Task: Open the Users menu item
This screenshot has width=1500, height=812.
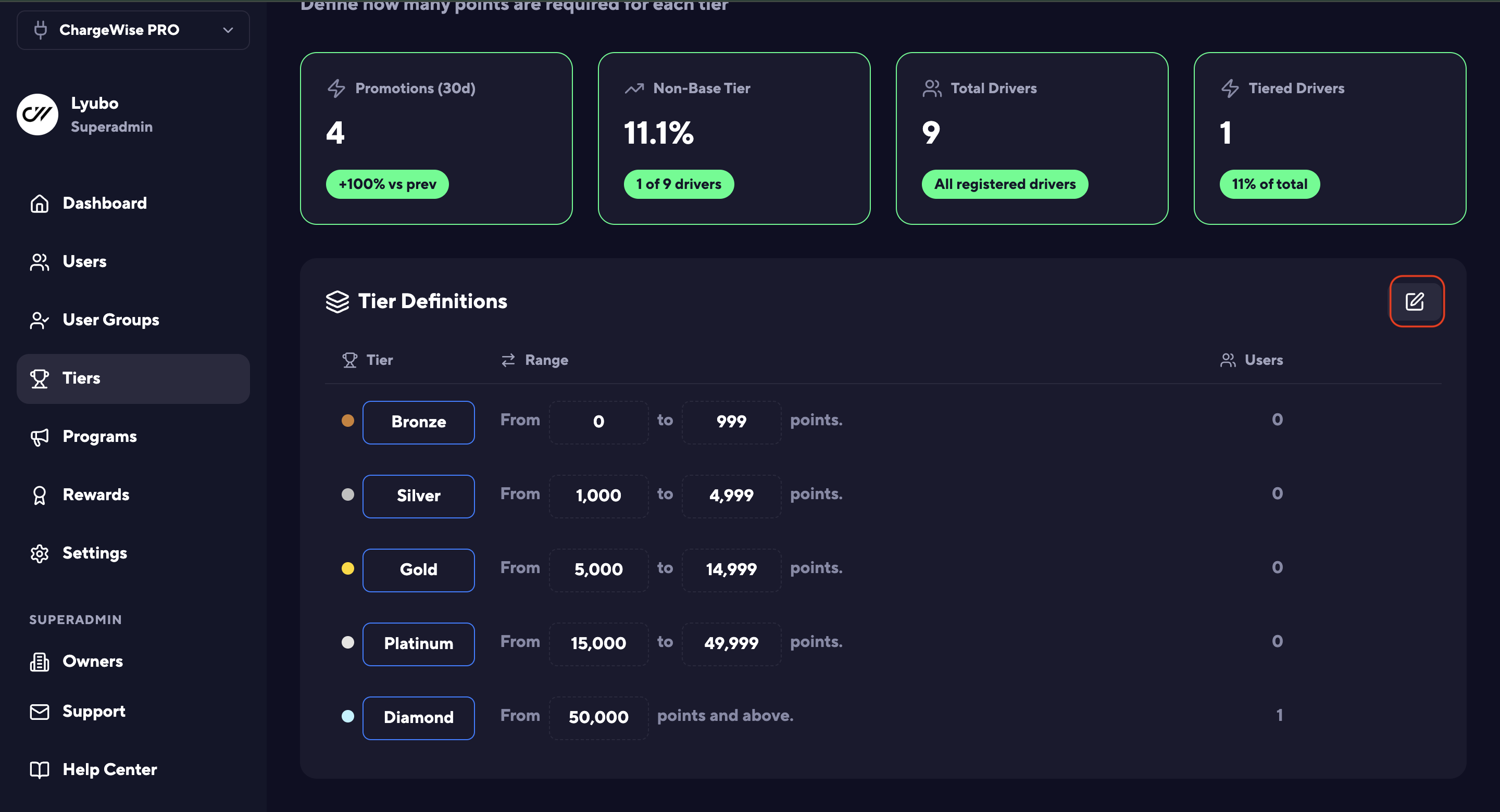Action: pos(84,261)
